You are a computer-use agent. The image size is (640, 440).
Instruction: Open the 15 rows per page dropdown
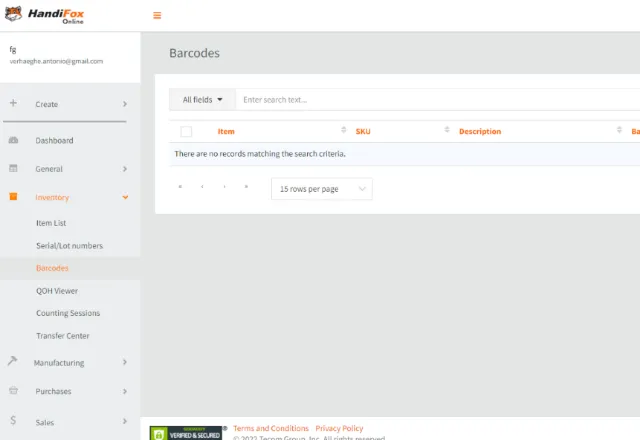322,189
